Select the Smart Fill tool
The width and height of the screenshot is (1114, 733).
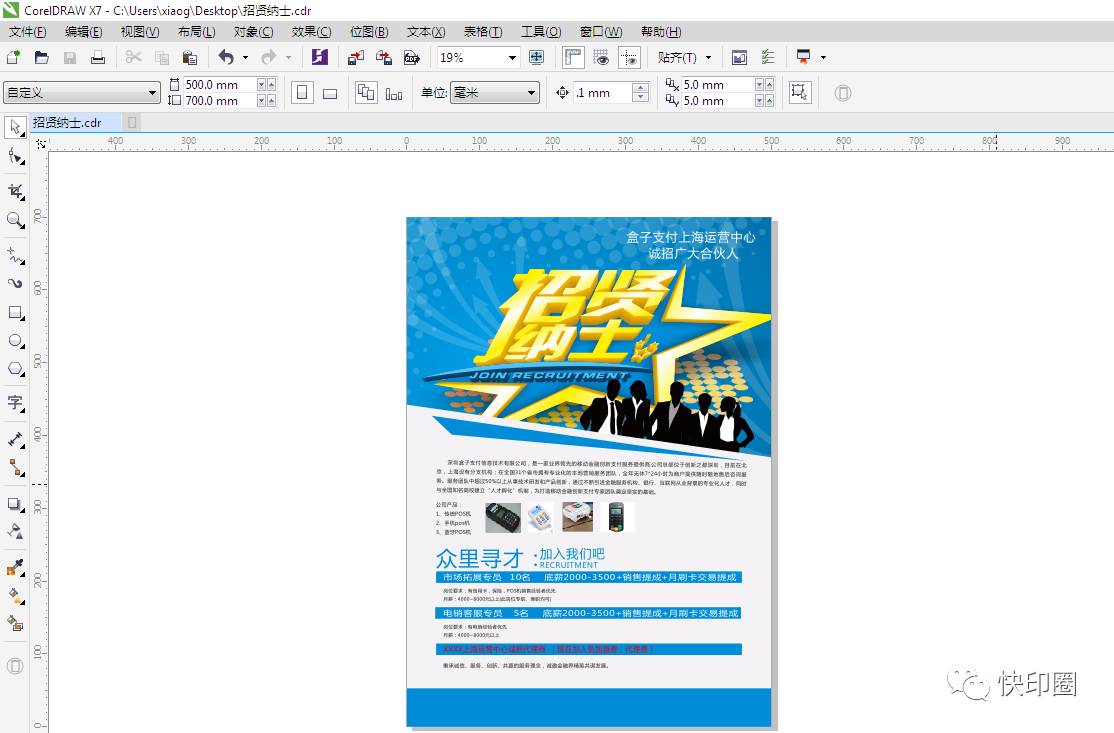point(15,623)
